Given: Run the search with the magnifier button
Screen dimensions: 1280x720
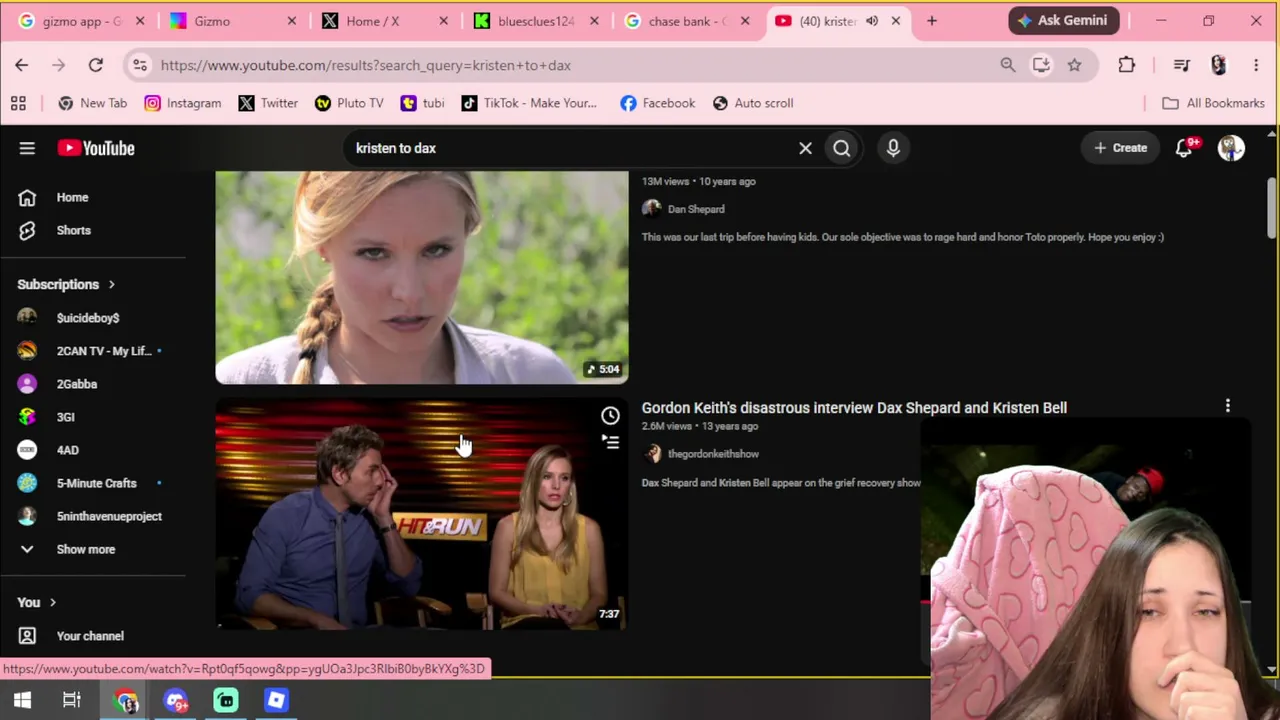Looking at the screenshot, I should point(842,148).
